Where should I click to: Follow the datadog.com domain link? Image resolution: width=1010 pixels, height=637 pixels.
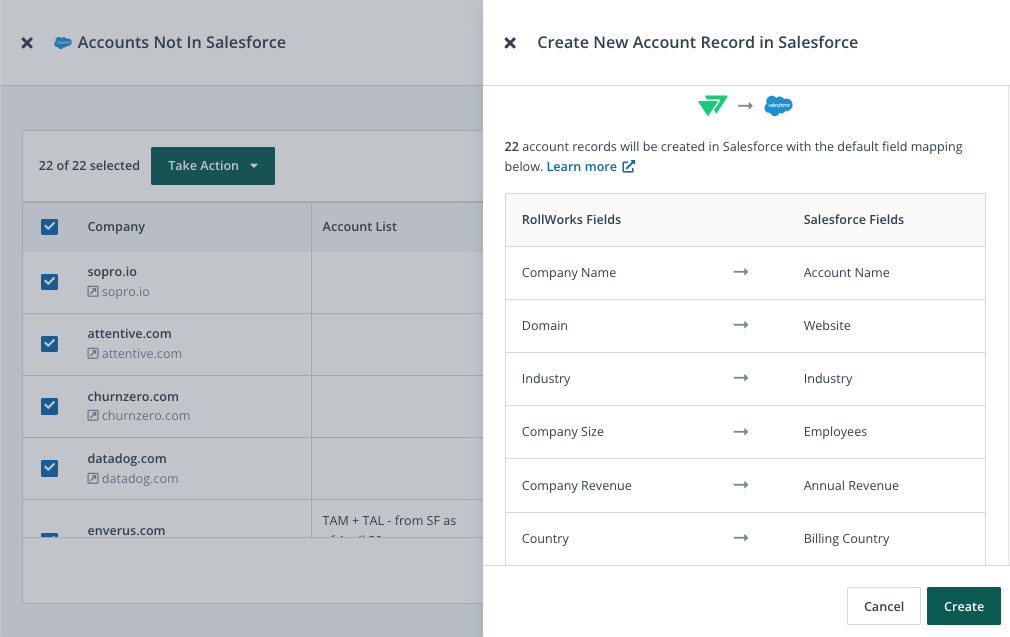[140, 479]
